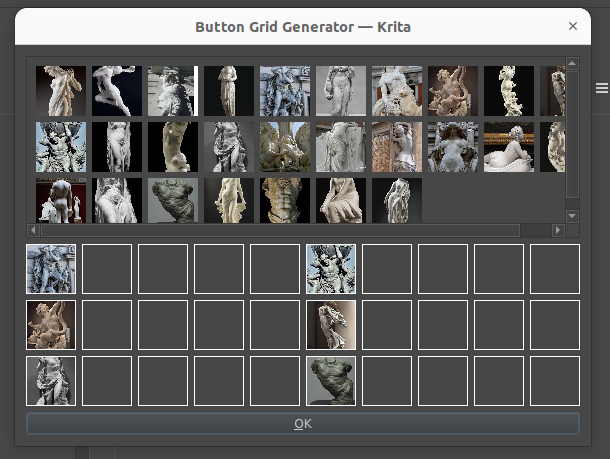Click empty grid button left of winged figure button

275,325
